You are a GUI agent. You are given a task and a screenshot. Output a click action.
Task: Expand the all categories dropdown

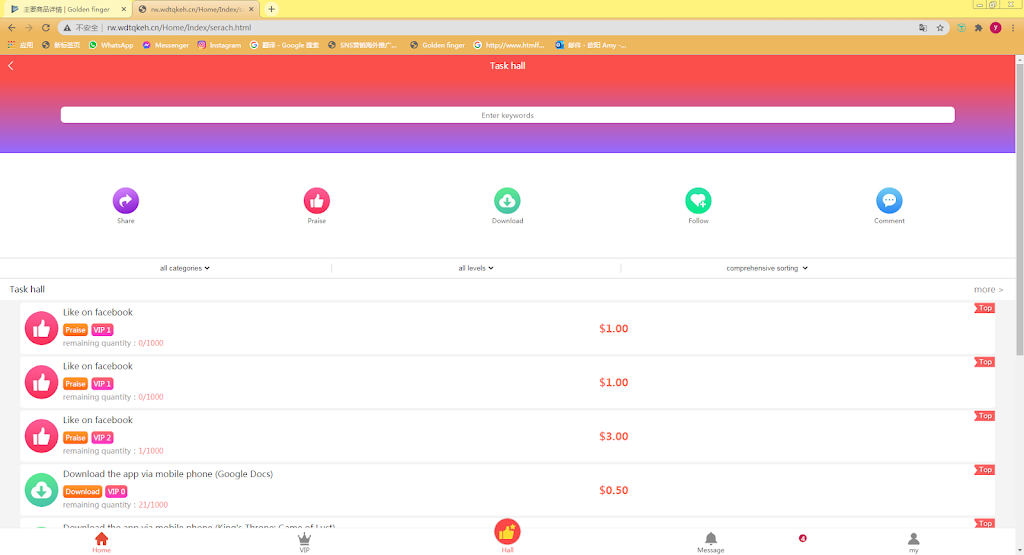pyautogui.click(x=185, y=268)
